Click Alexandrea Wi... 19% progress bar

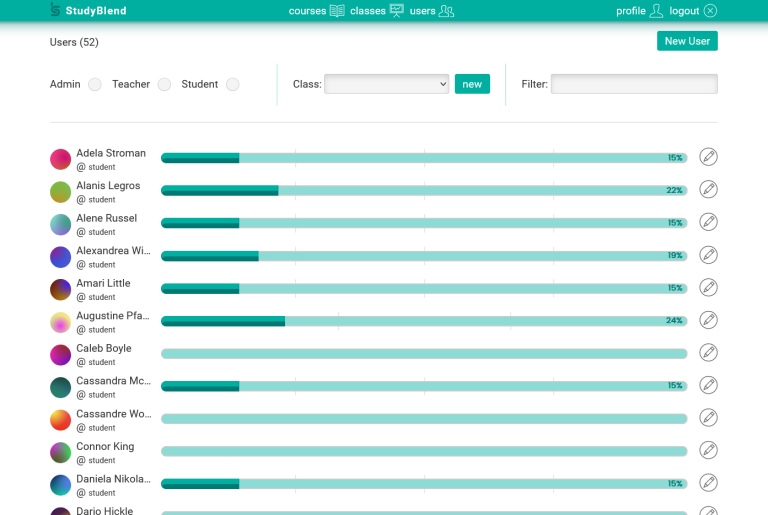coord(424,255)
